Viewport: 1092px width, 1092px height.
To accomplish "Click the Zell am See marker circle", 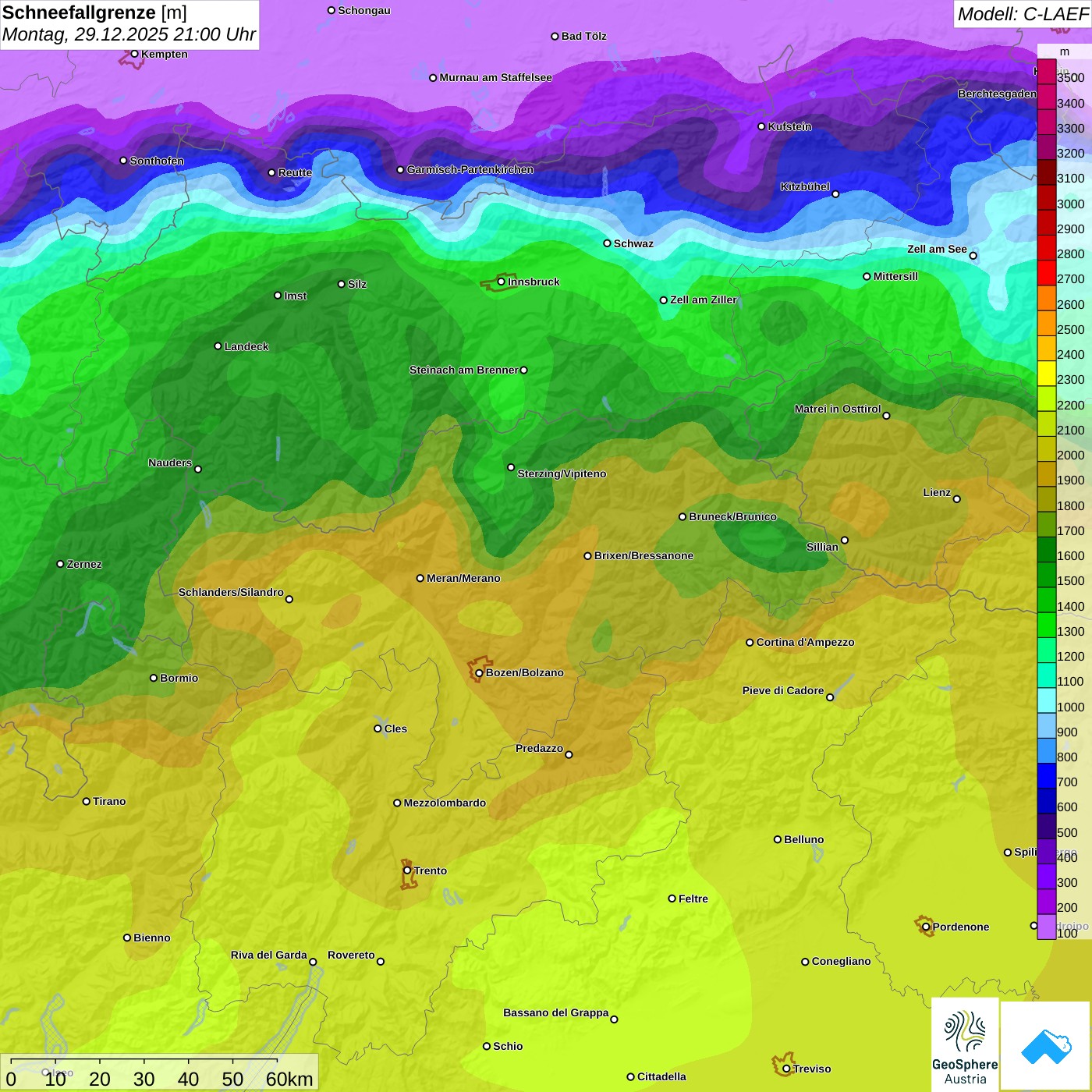I will click(973, 256).
